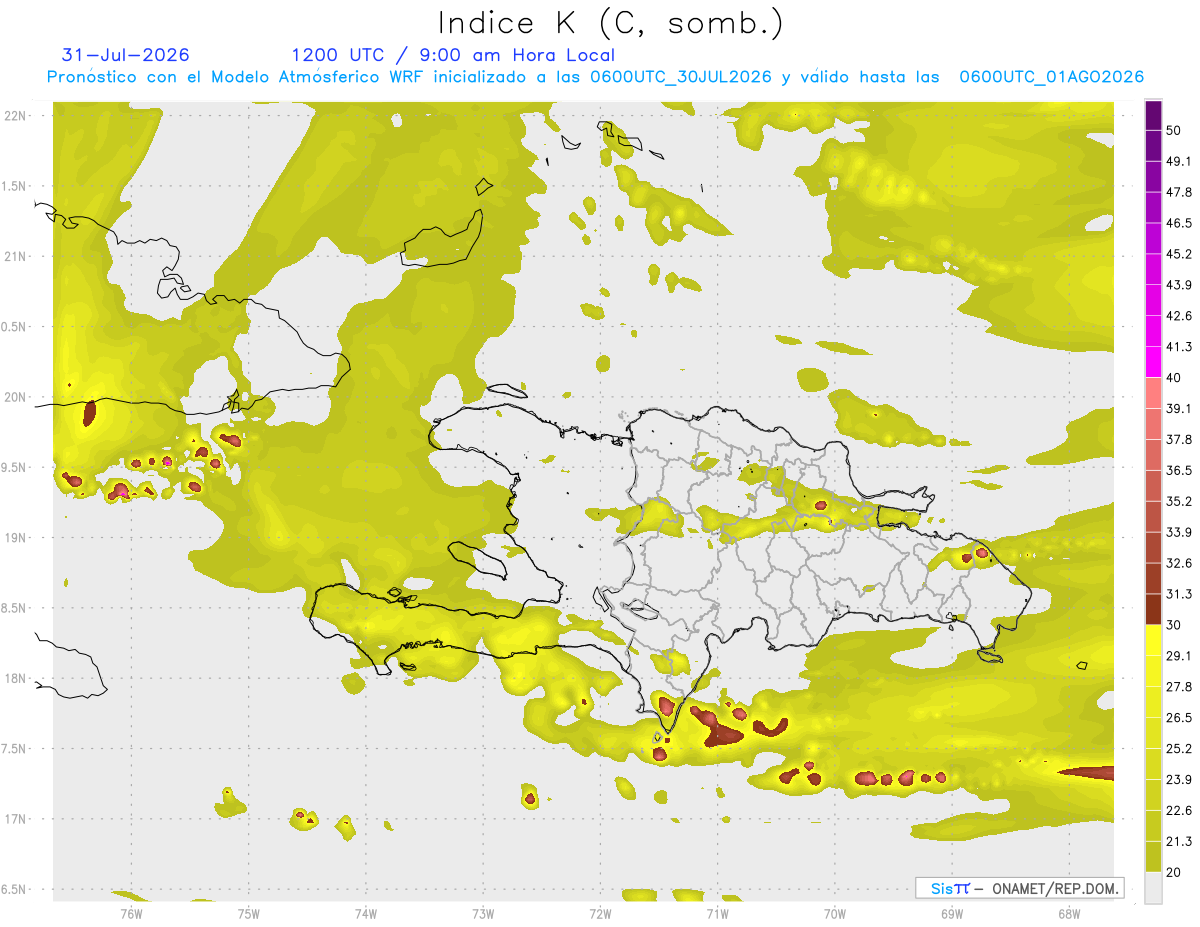1200x927 pixels.
Task: Click the colorbar value "39.1"
Action: [1179, 409]
